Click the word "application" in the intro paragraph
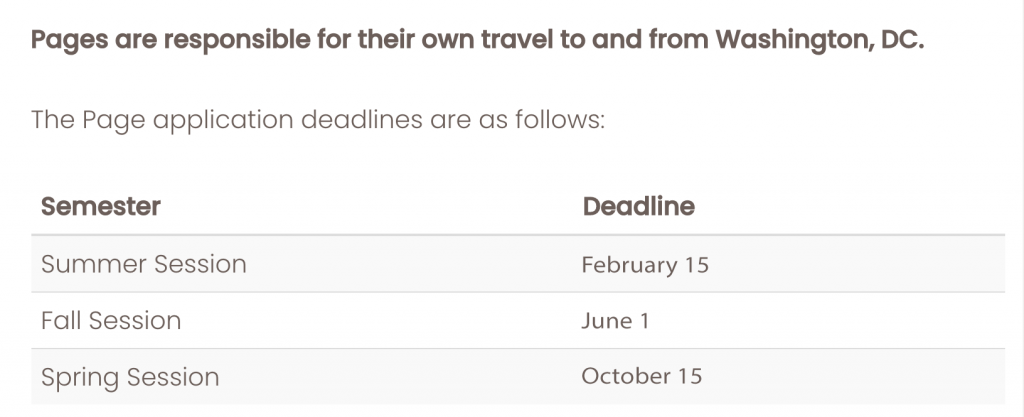Screen dimensions: 1024x417 click(x=208, y=122)
